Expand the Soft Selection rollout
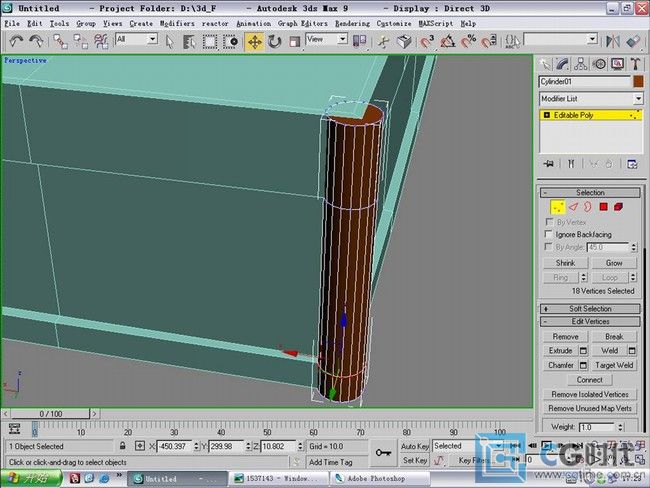Viewport: 650px width, 488px height. pos(590,309)
